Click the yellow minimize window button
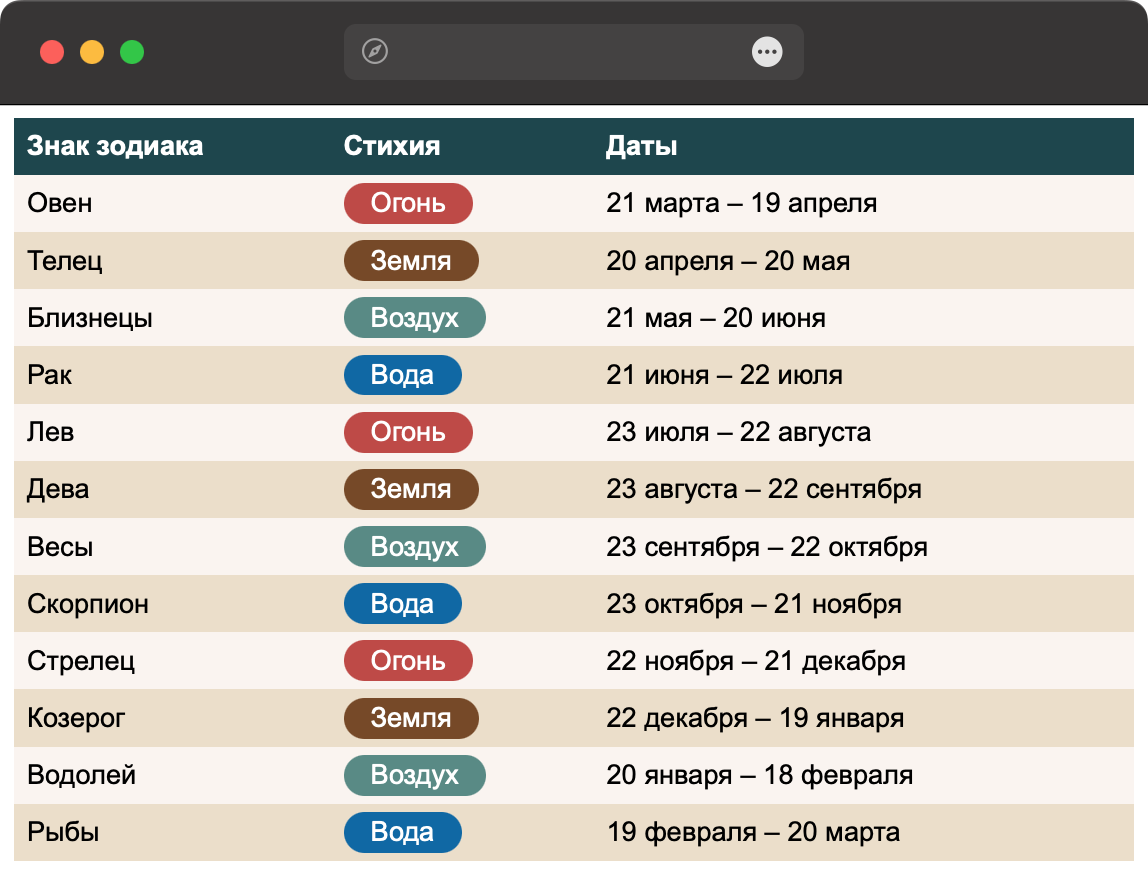This screenshot has height=894, width=1148. 92,52
